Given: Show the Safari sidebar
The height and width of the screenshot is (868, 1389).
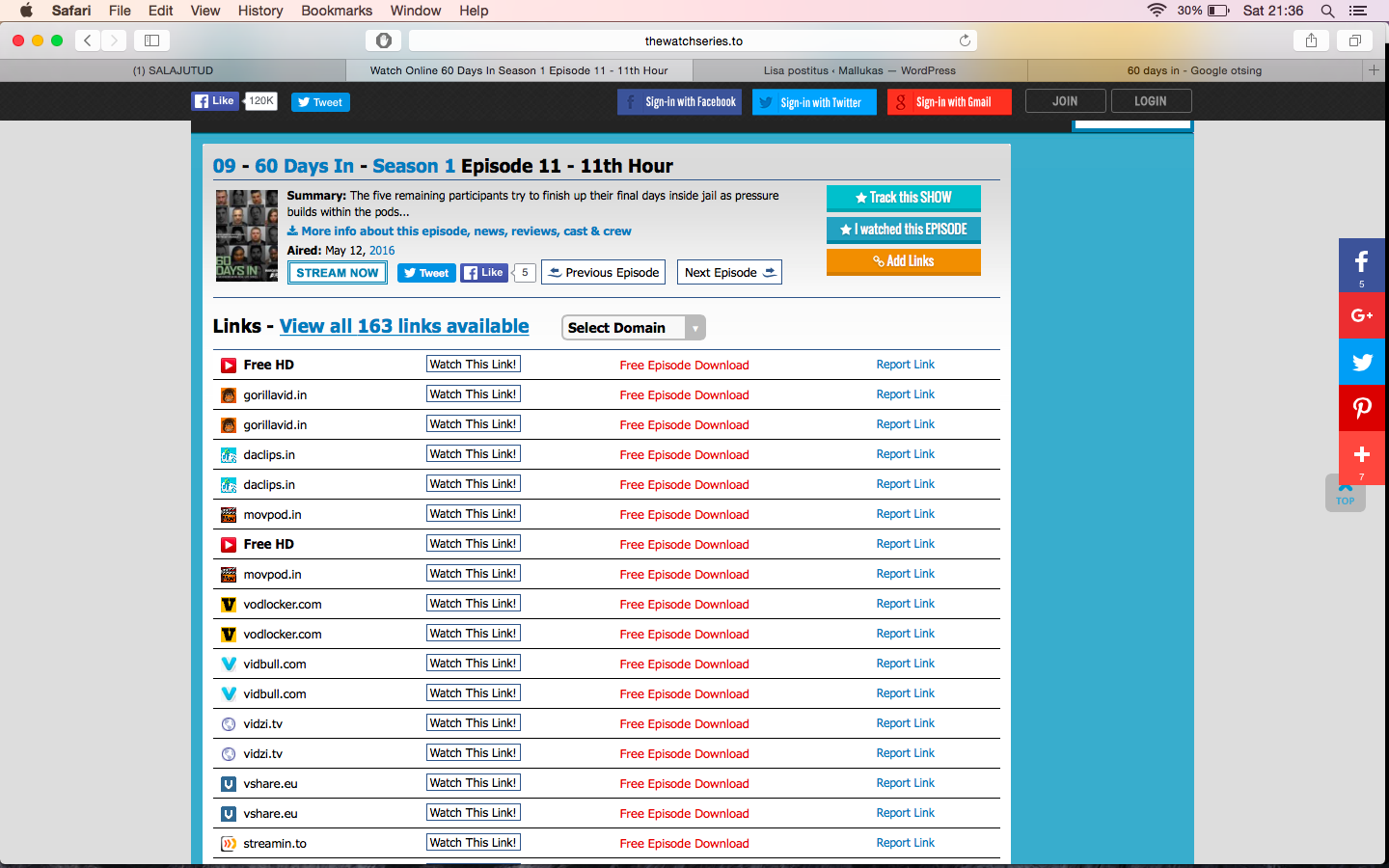Looking at the screenshot, I should tap(151, 41).
